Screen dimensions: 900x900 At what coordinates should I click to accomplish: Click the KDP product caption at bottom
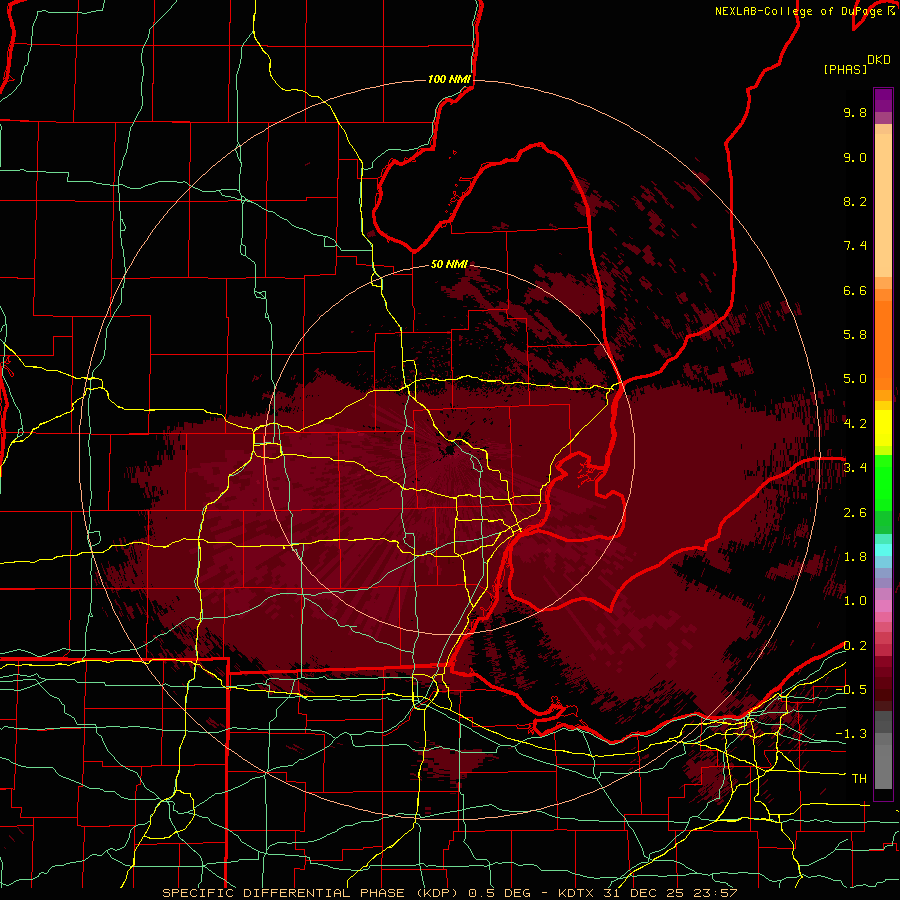point(449,893)
